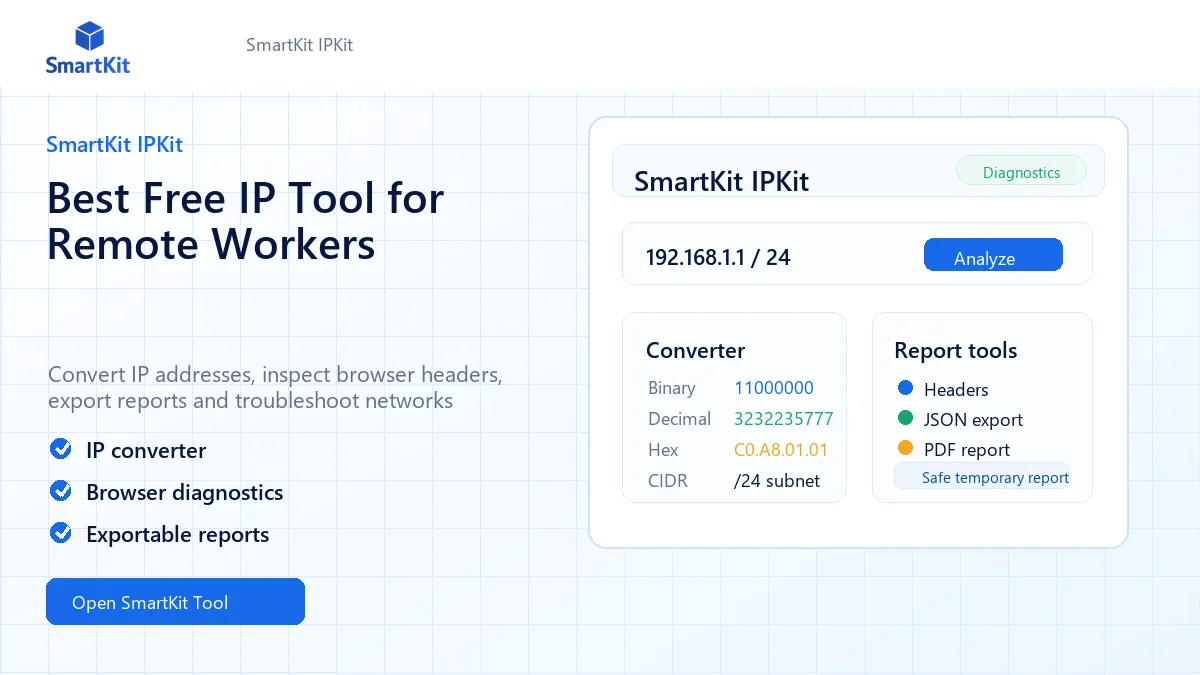Image resolution: width=1200 pixels, height=675 pixels.
Task: Click the orange dot beside PDF report
Action: [905, 448]
